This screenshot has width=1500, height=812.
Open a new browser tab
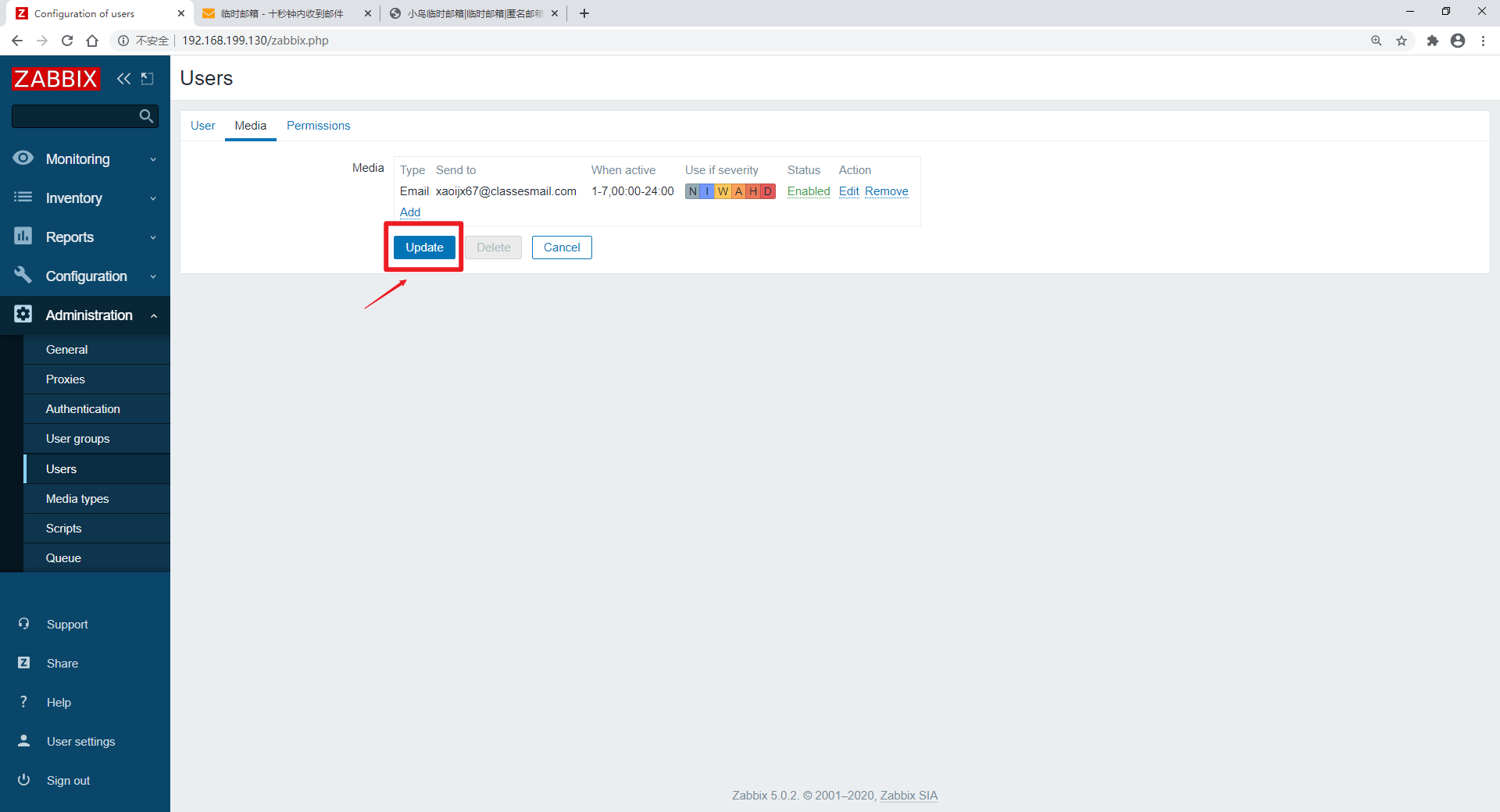coord(584,13)
